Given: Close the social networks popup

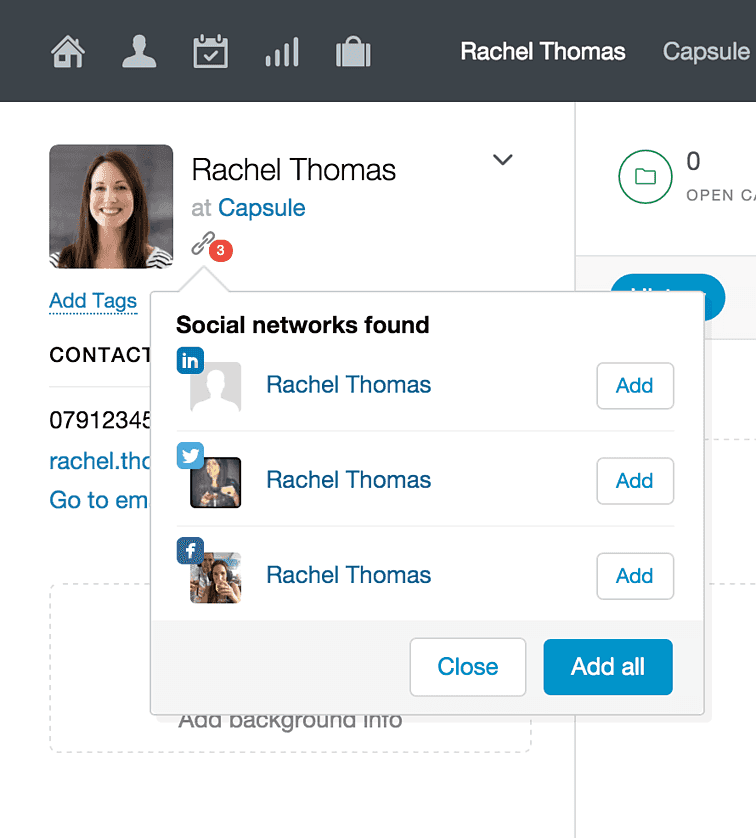Looking at the screenshot, I should click(x=468, y=667).
